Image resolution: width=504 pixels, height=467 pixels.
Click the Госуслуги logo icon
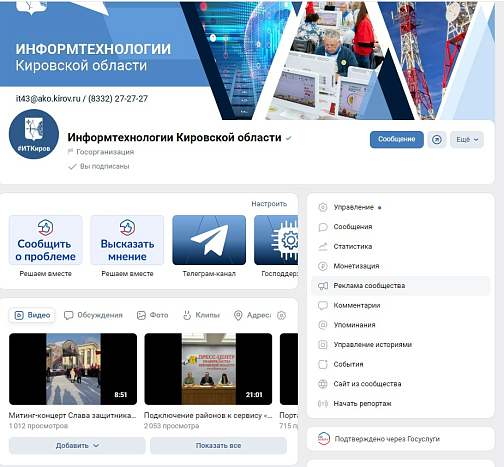click(323, 439)
